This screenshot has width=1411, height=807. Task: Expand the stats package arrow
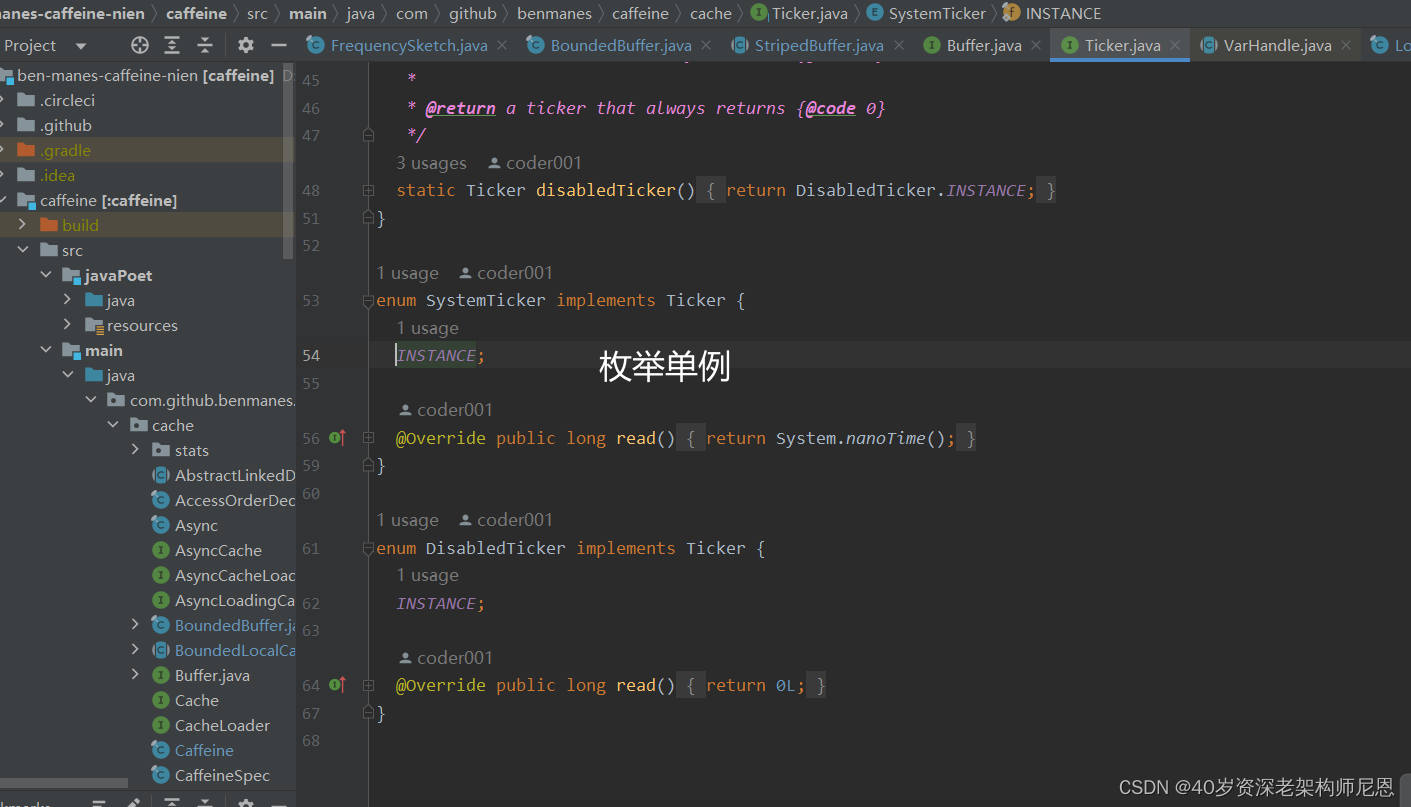pyautogui.click(x=135, y=450)
